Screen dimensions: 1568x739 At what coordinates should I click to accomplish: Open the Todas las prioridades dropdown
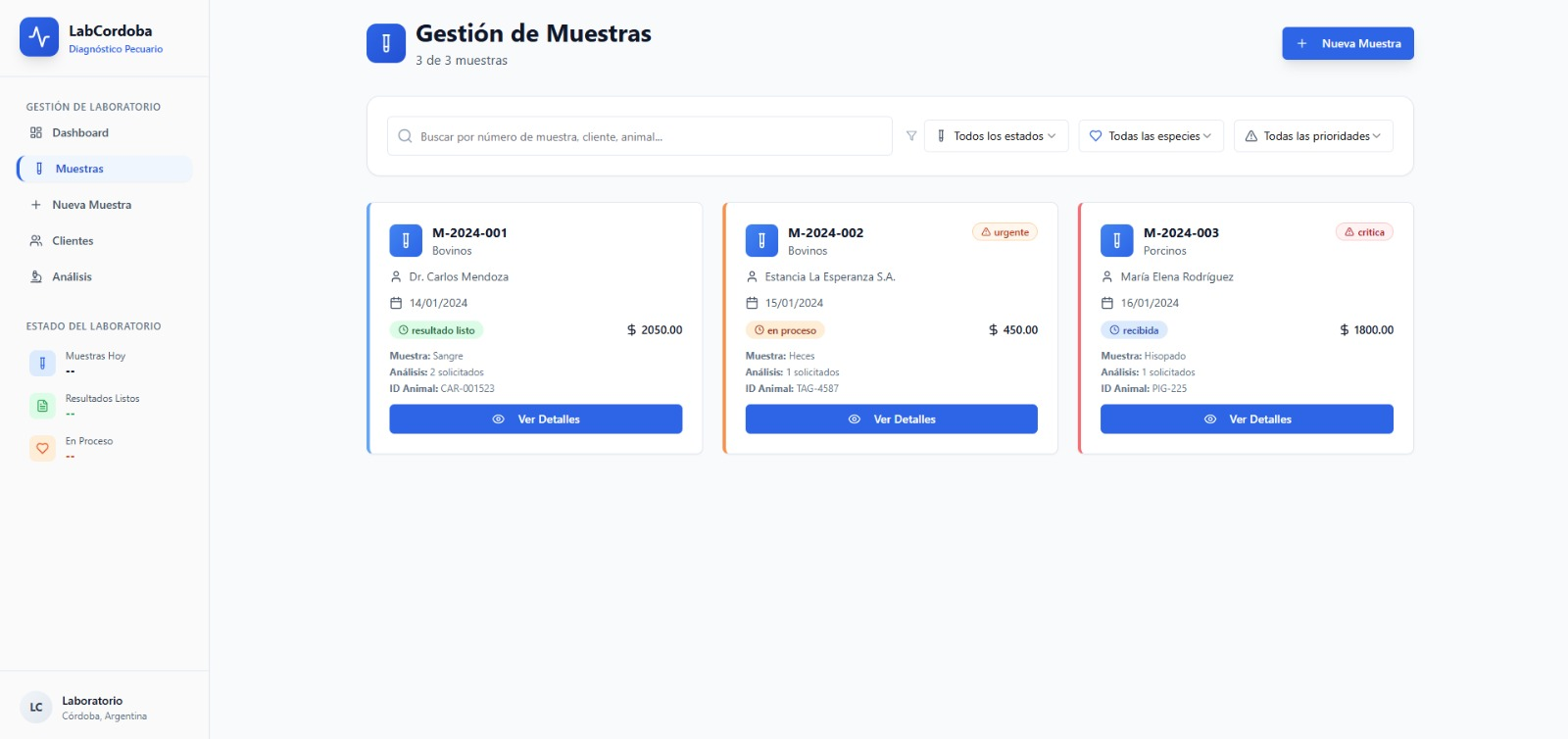(x=1313, y=136)
